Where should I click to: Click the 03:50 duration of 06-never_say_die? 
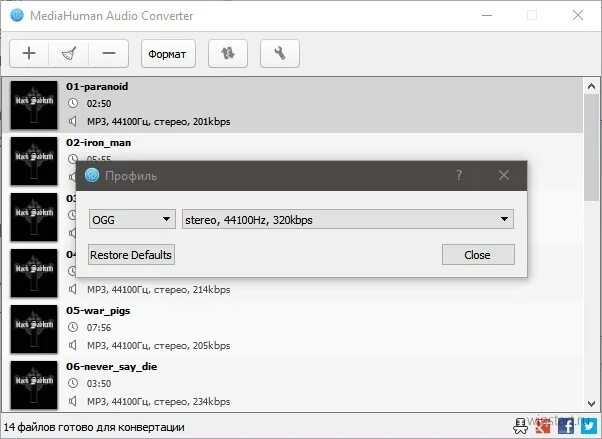pyautogui.click(x=99, y=384)
